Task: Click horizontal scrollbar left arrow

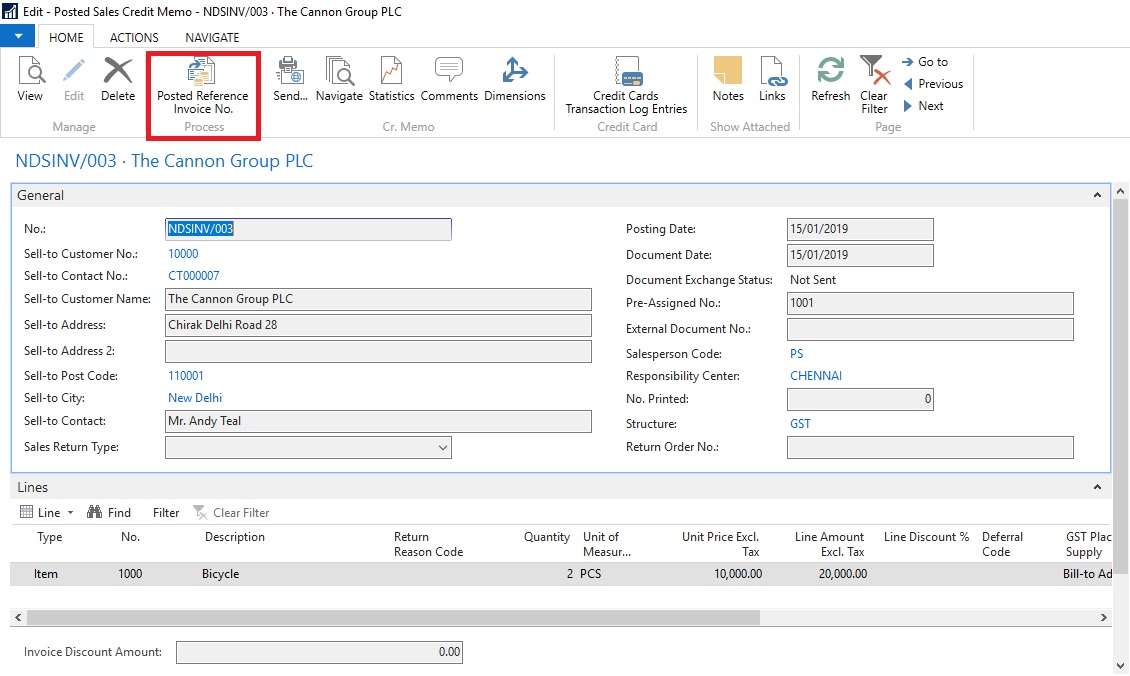Action: [x=18, y=618]
